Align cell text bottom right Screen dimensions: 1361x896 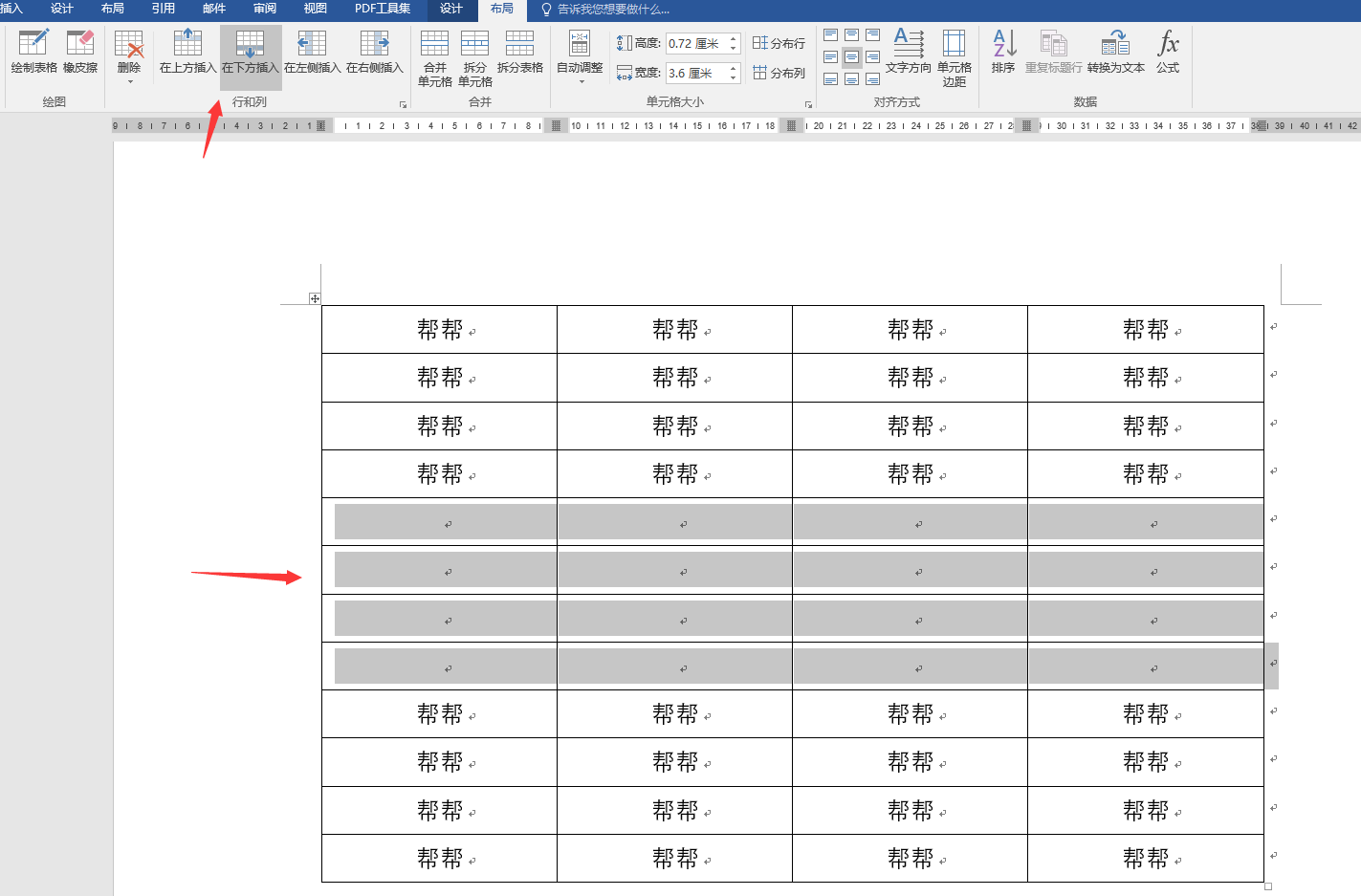[x=872, y=79]
